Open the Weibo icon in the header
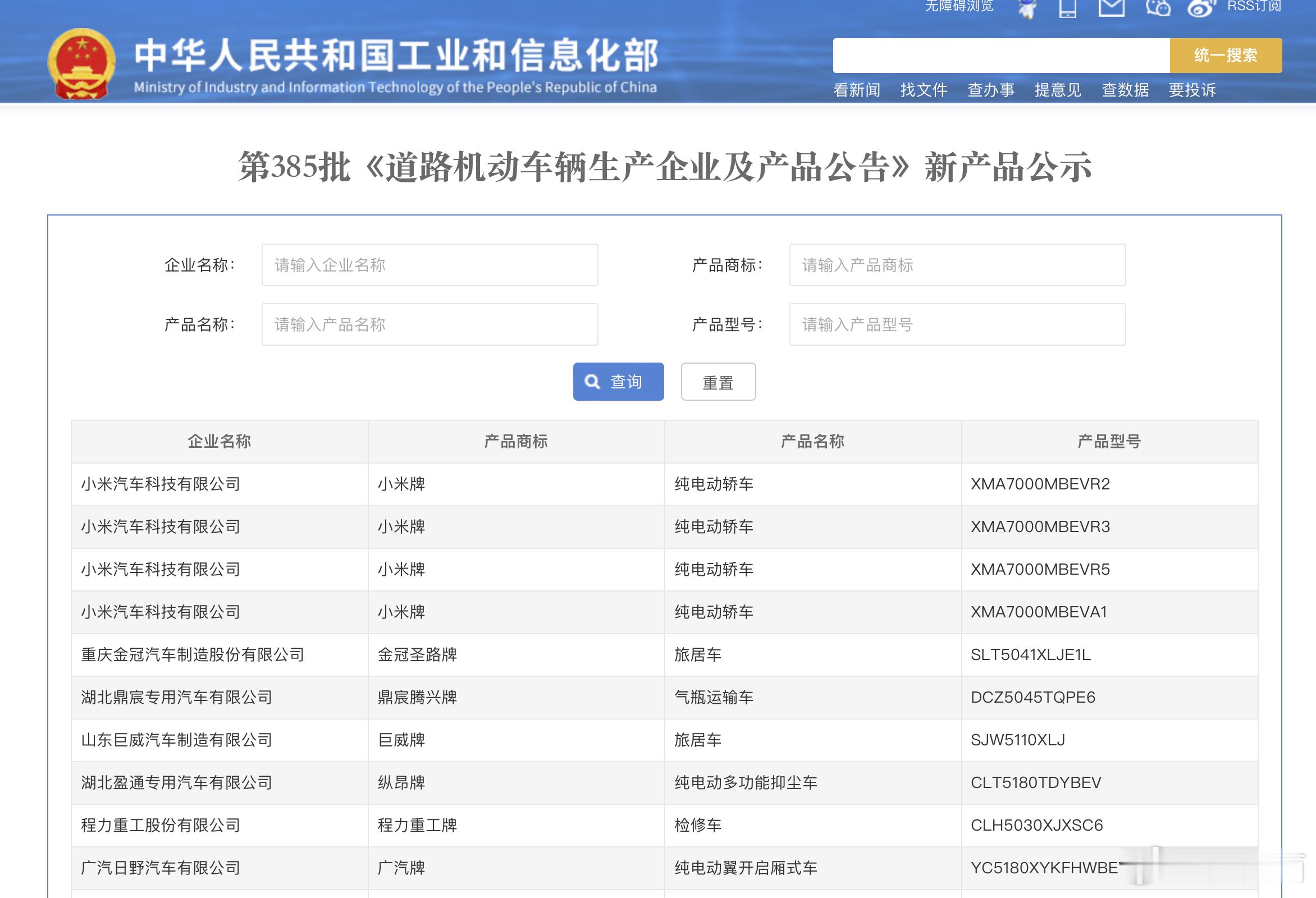1316x898 pixels. pos(1201,8)
